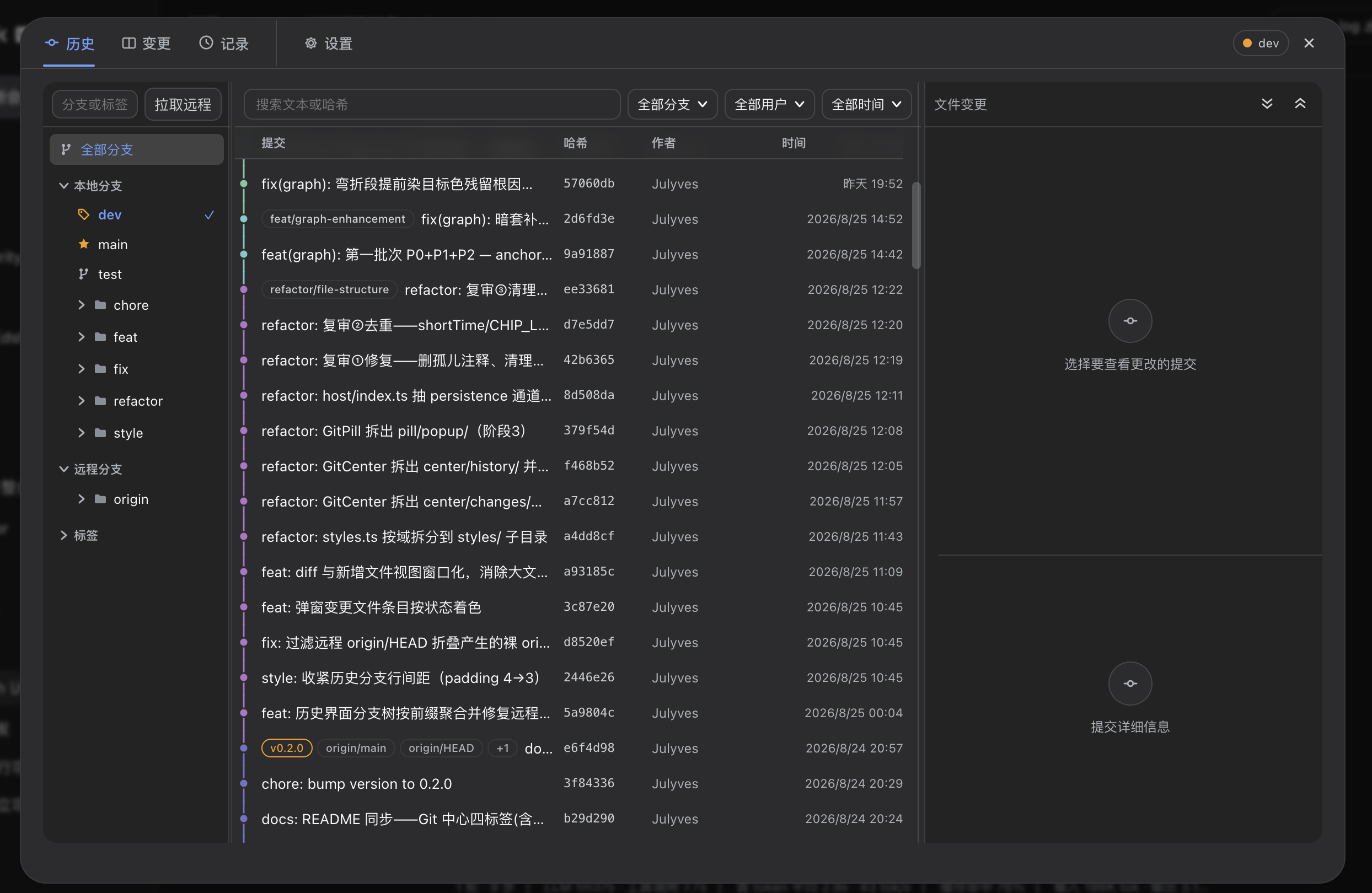The image size is (1372, 893).
Task: Open the 全部用户 filter dropdown
Action: coord(769,104)
